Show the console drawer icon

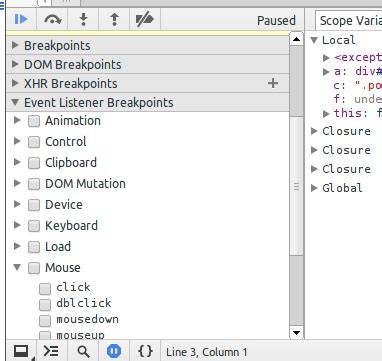point(51,351)
